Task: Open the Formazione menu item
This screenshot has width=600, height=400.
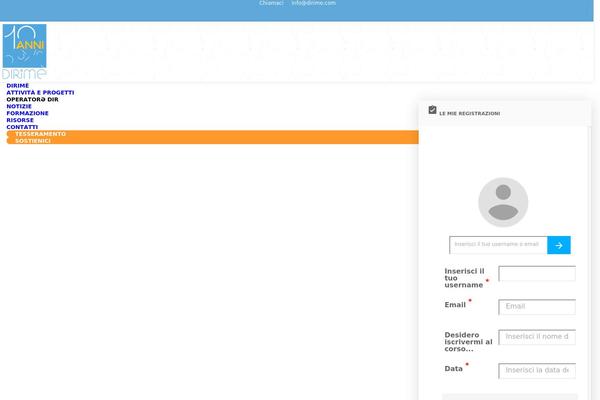Action: (28, 113)
